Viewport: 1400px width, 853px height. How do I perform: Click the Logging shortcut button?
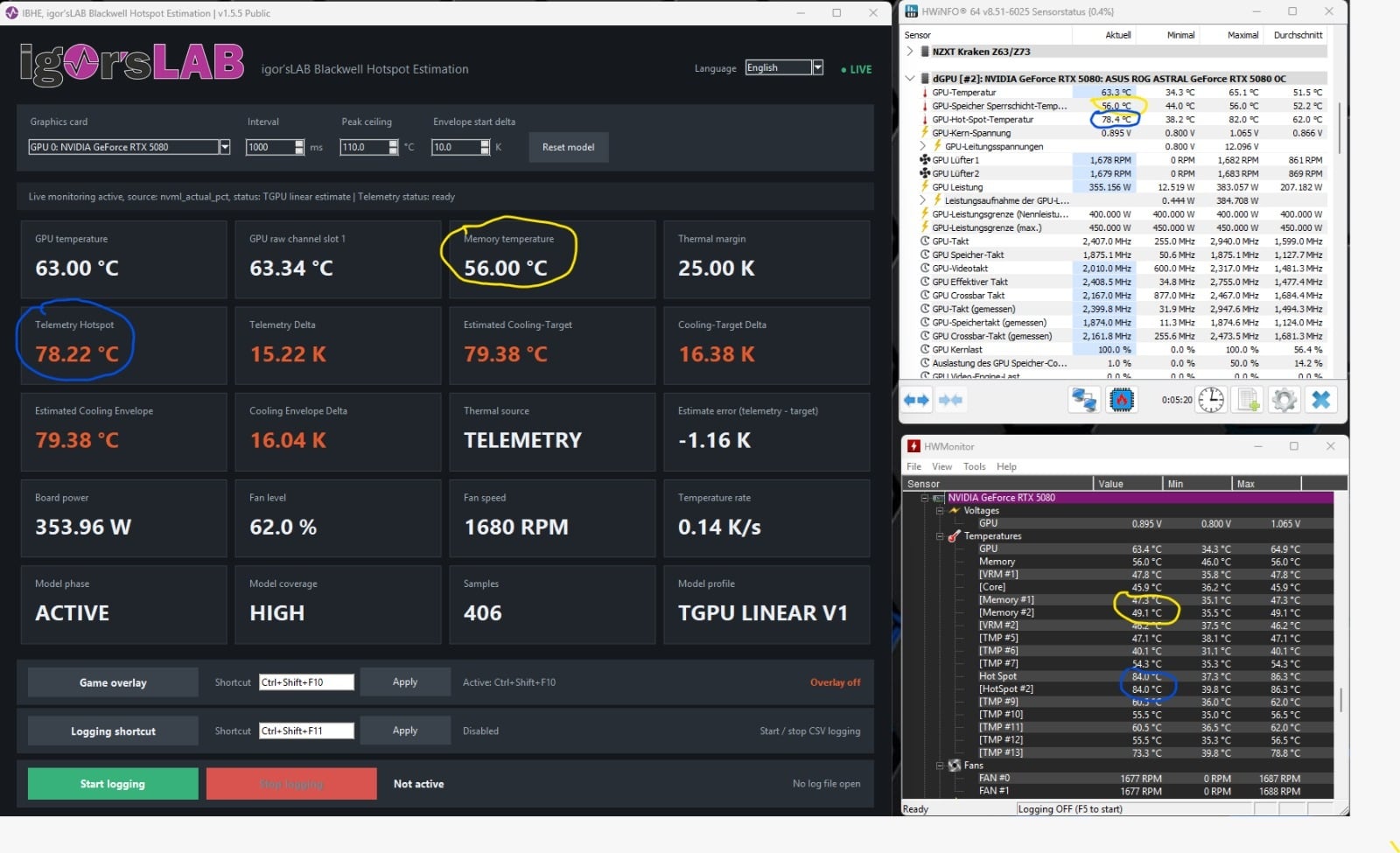(113, 731)
